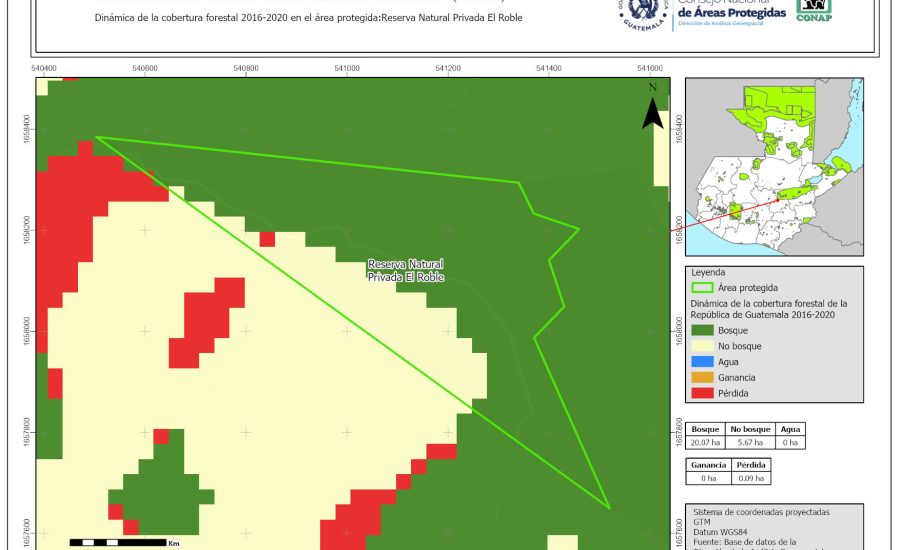Image resolution: width=900 pixels, height=550 pixels.
Task: Click the CONAP logo
Action: pyautogui.click(x=813, y=10)
